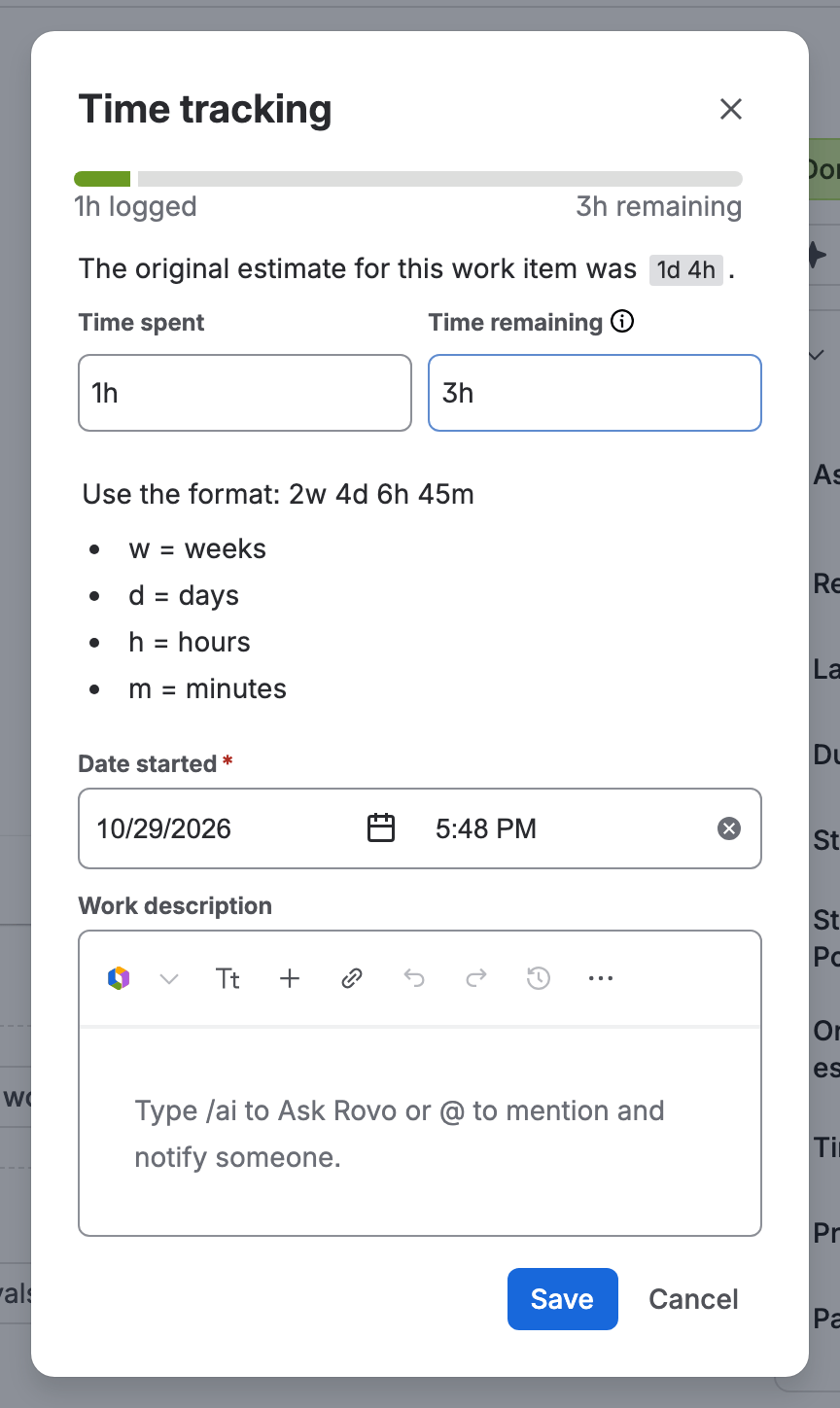Click the insert plus icon
Image resolution: width=840 pixels, height=1408 pixels.
click(290, 978)
